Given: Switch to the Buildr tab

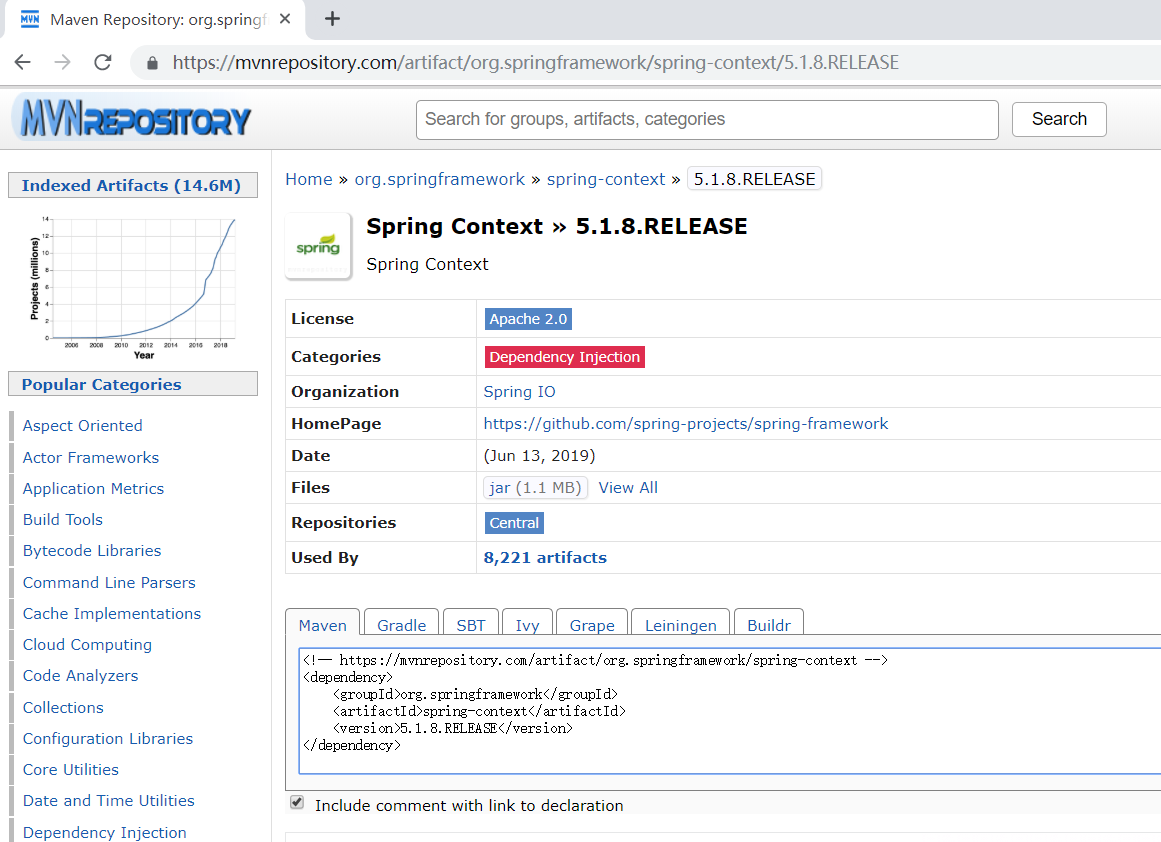Looking at the screenshot, I should 769,624.
